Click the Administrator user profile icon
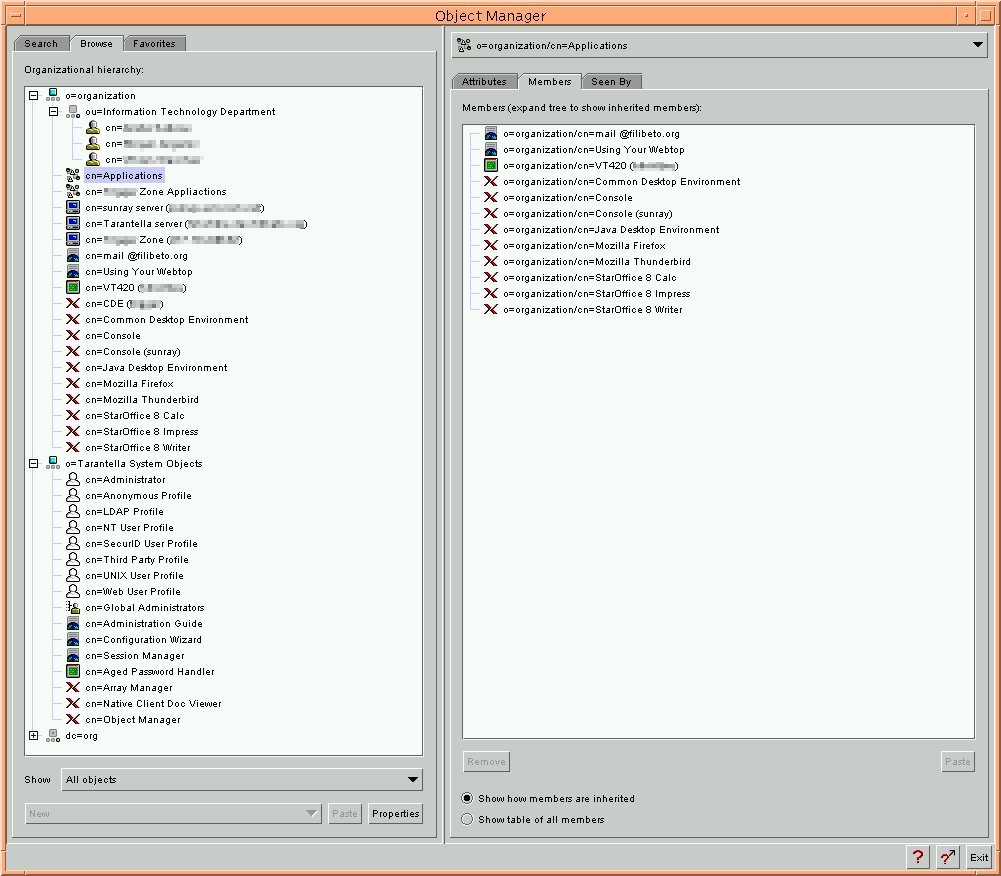 pyautogui.click(x=73, y=480)
